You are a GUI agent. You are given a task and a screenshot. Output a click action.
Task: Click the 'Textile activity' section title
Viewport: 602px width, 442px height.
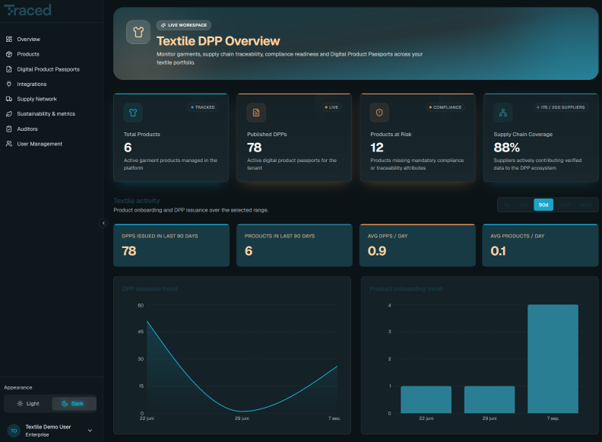coord(137,201)
